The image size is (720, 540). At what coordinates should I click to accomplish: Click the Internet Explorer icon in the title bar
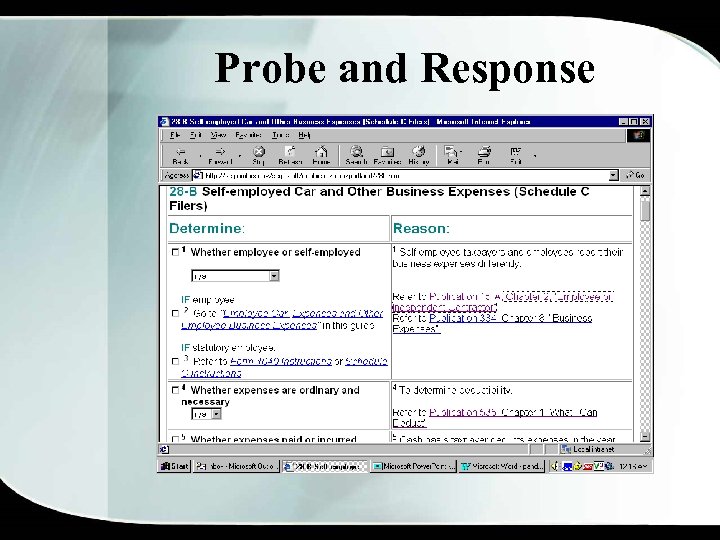(164, 122)
